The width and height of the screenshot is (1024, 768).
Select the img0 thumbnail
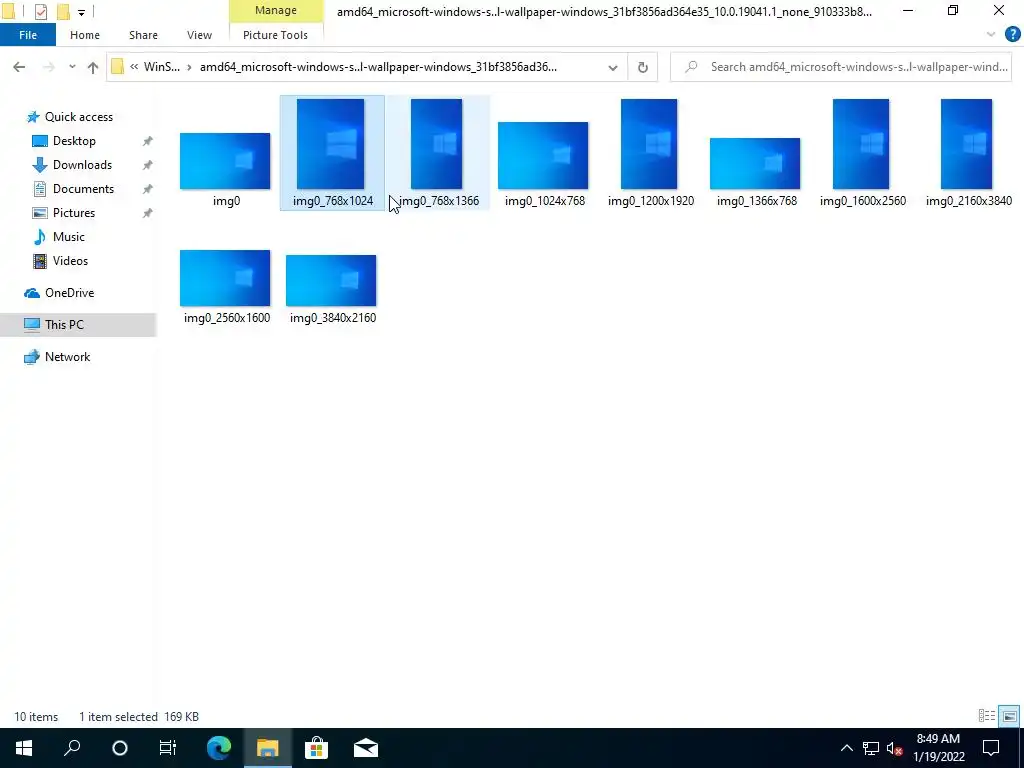pos(225,161)
